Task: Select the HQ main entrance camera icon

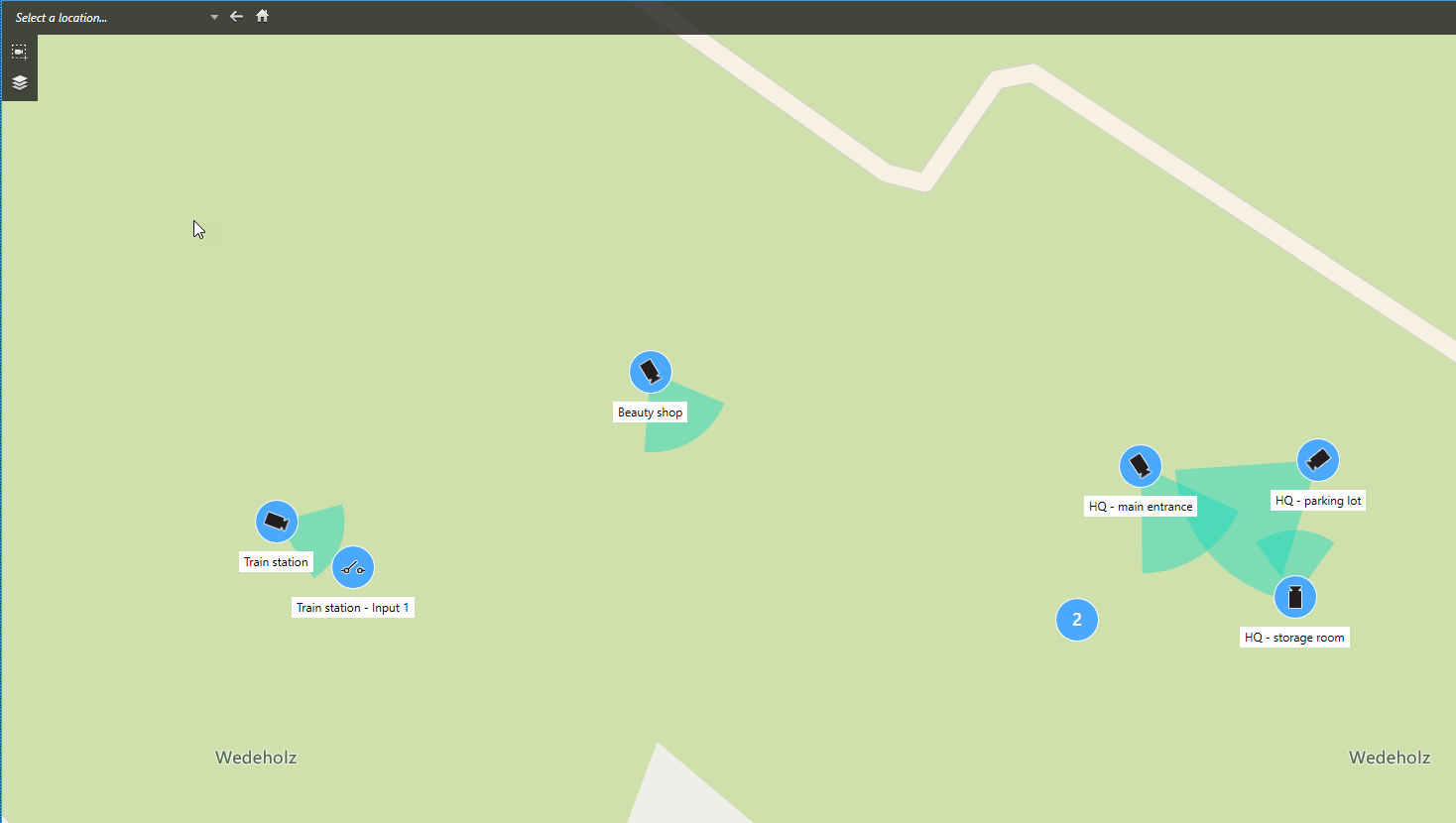Action: tap(1141, 466)
